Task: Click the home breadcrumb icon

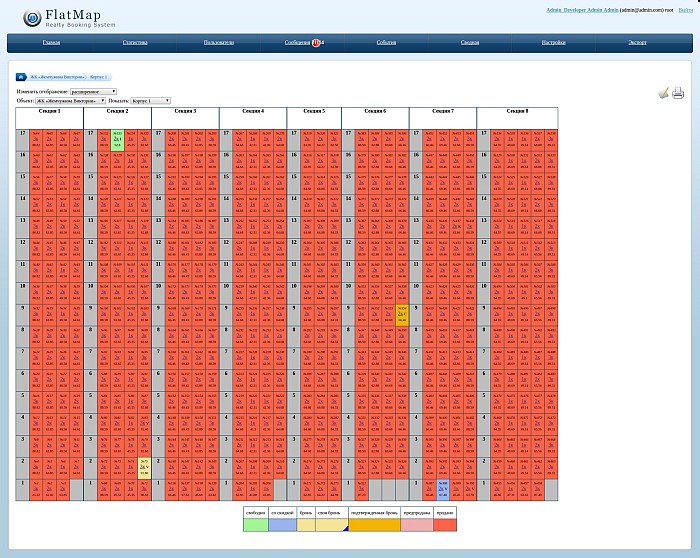Action: (x=21, y=77)
